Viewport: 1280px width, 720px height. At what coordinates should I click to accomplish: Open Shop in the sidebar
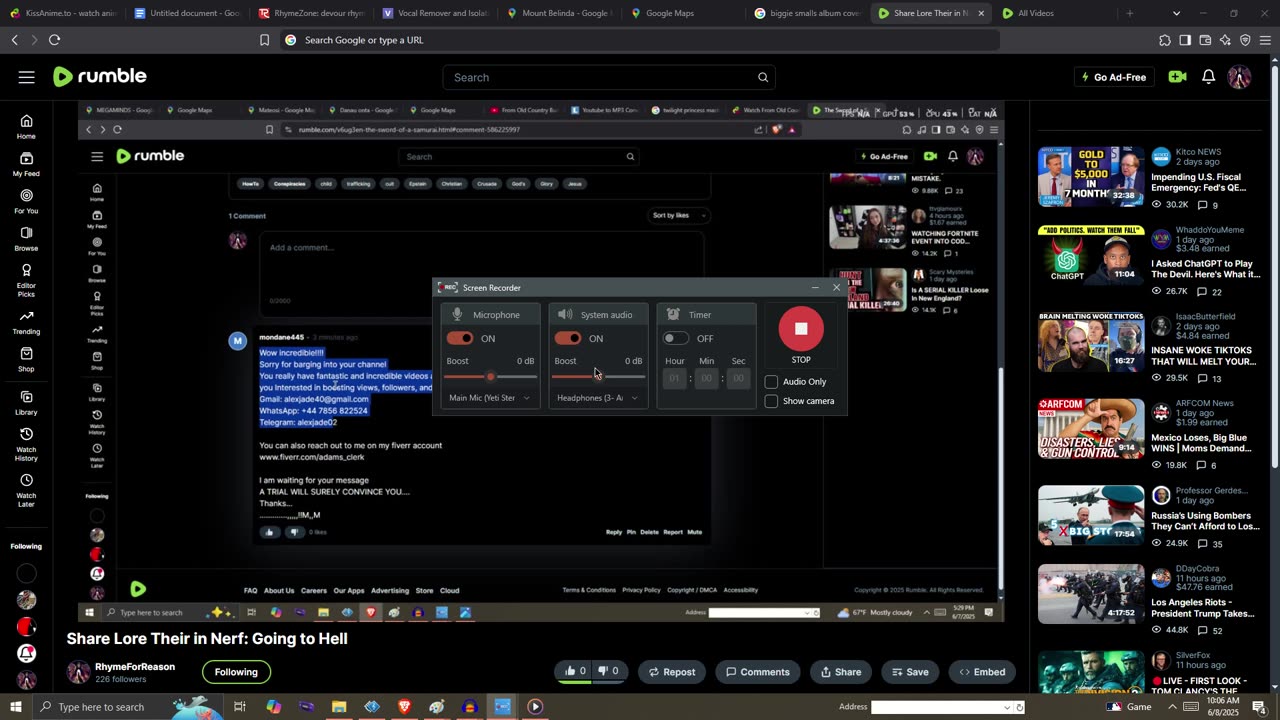pos(26,359)
